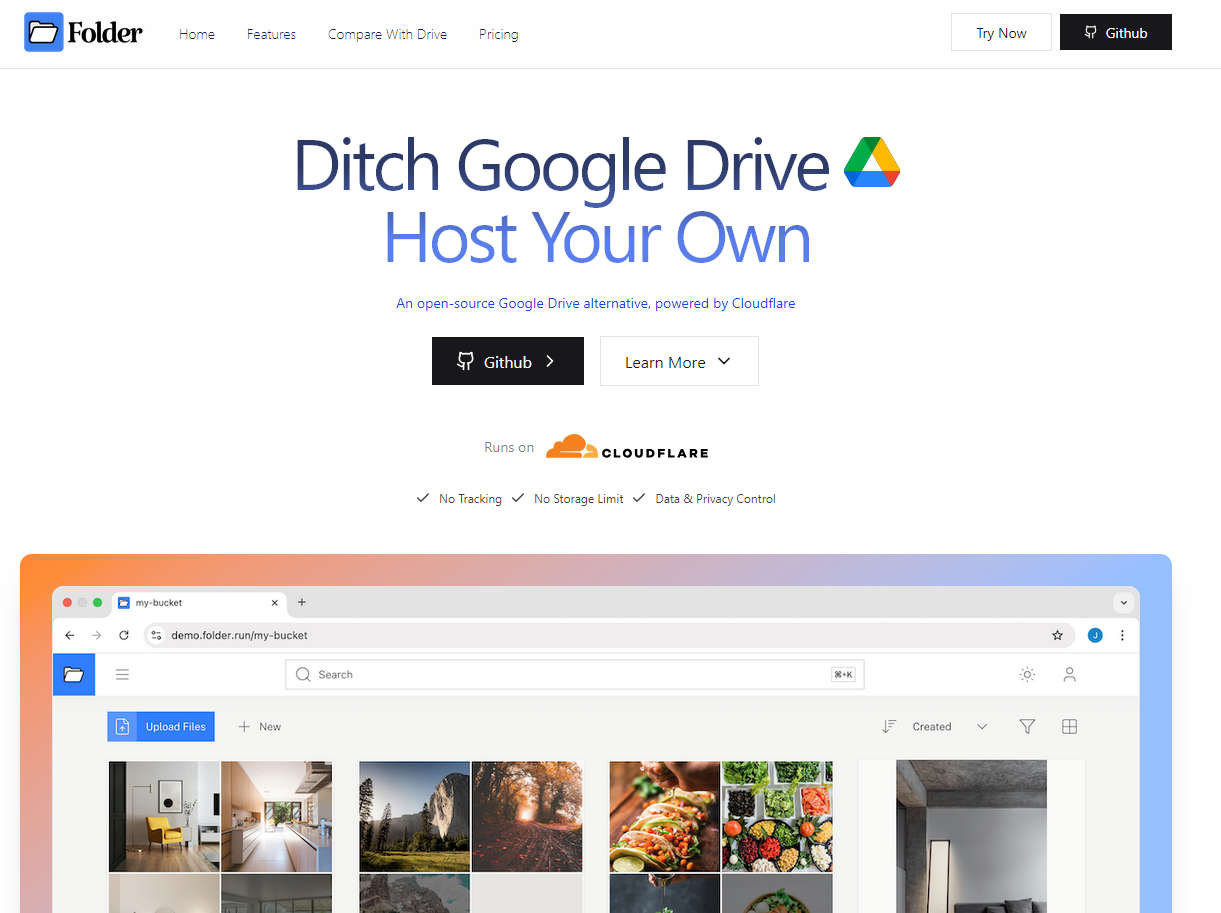The height and width of the screenshot is (913, 1221).
Task: Open the Home nav link
Action: pos(197,34)
